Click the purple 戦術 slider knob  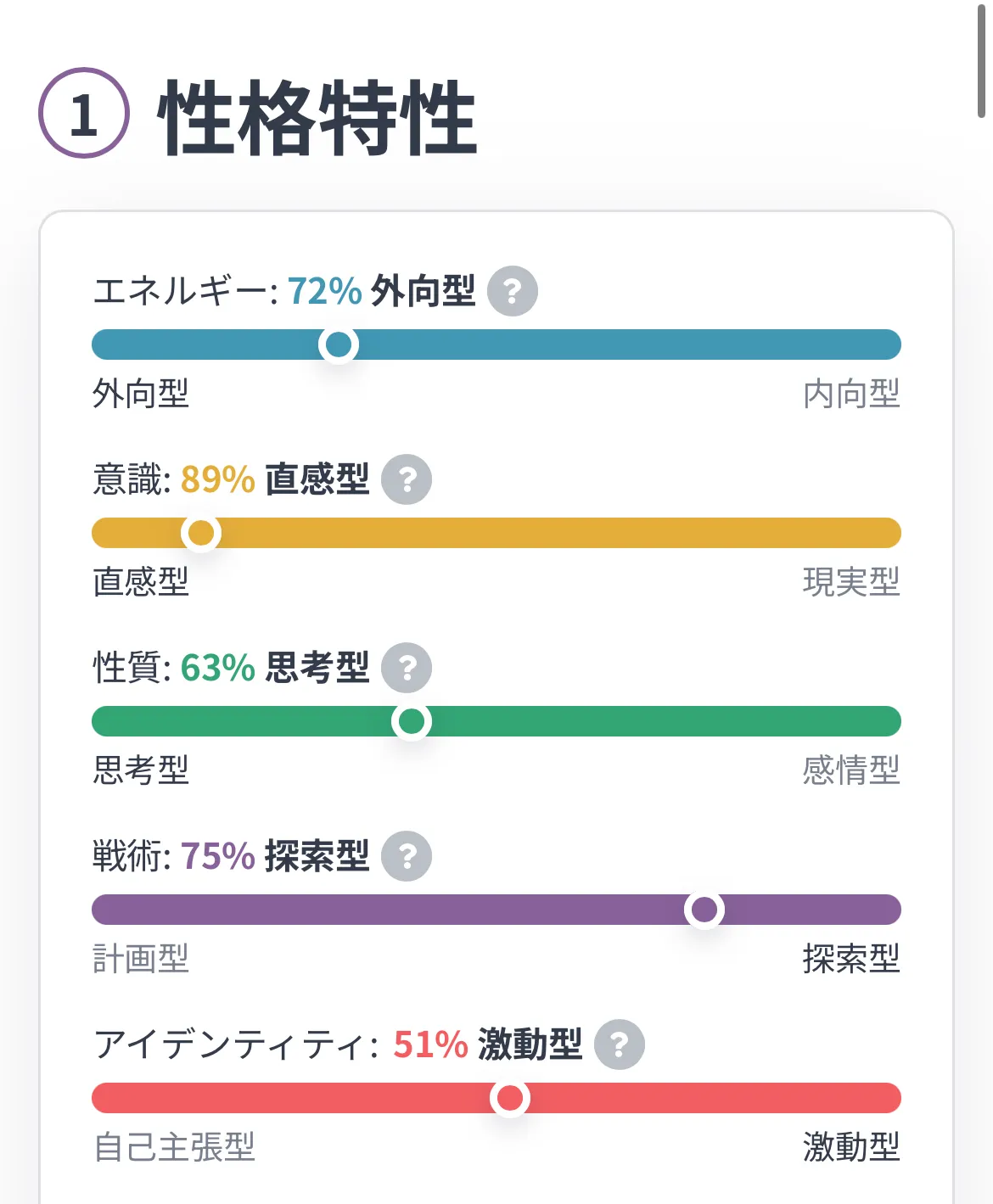pos(704,910)
